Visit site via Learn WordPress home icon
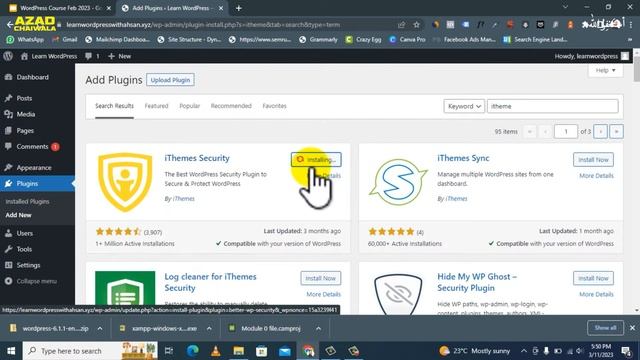Viewport: 640px width, 360px height. 49,56
